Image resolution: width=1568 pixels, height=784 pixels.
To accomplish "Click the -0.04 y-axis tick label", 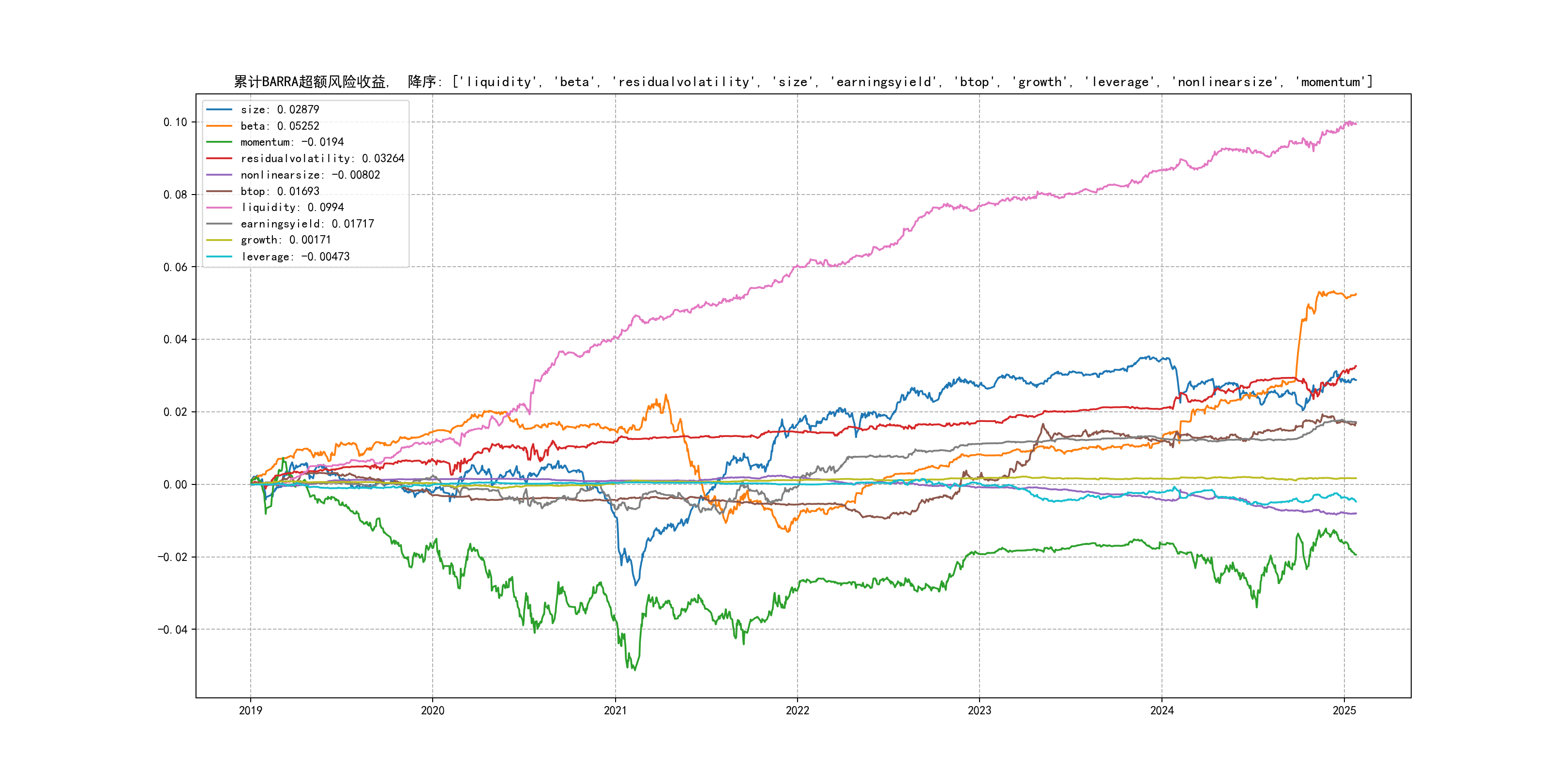I will 172,630.
